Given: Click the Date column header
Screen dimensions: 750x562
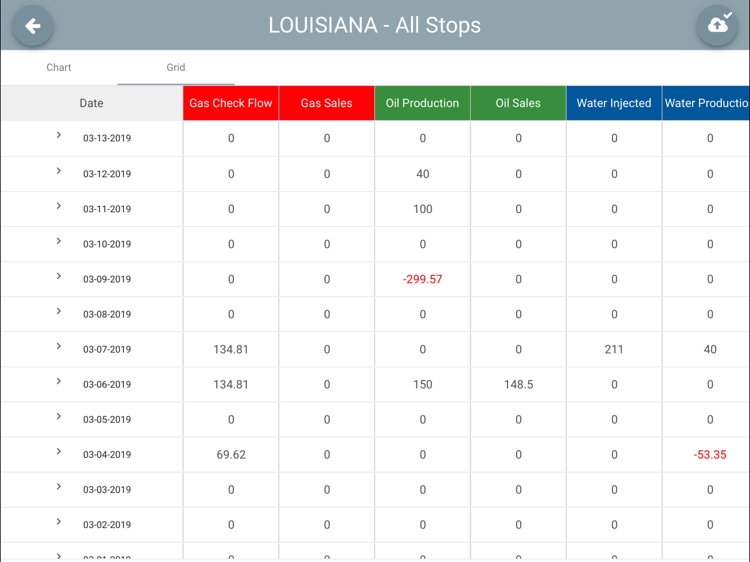Looking at the screenshot, I should [x=92, y=103].
